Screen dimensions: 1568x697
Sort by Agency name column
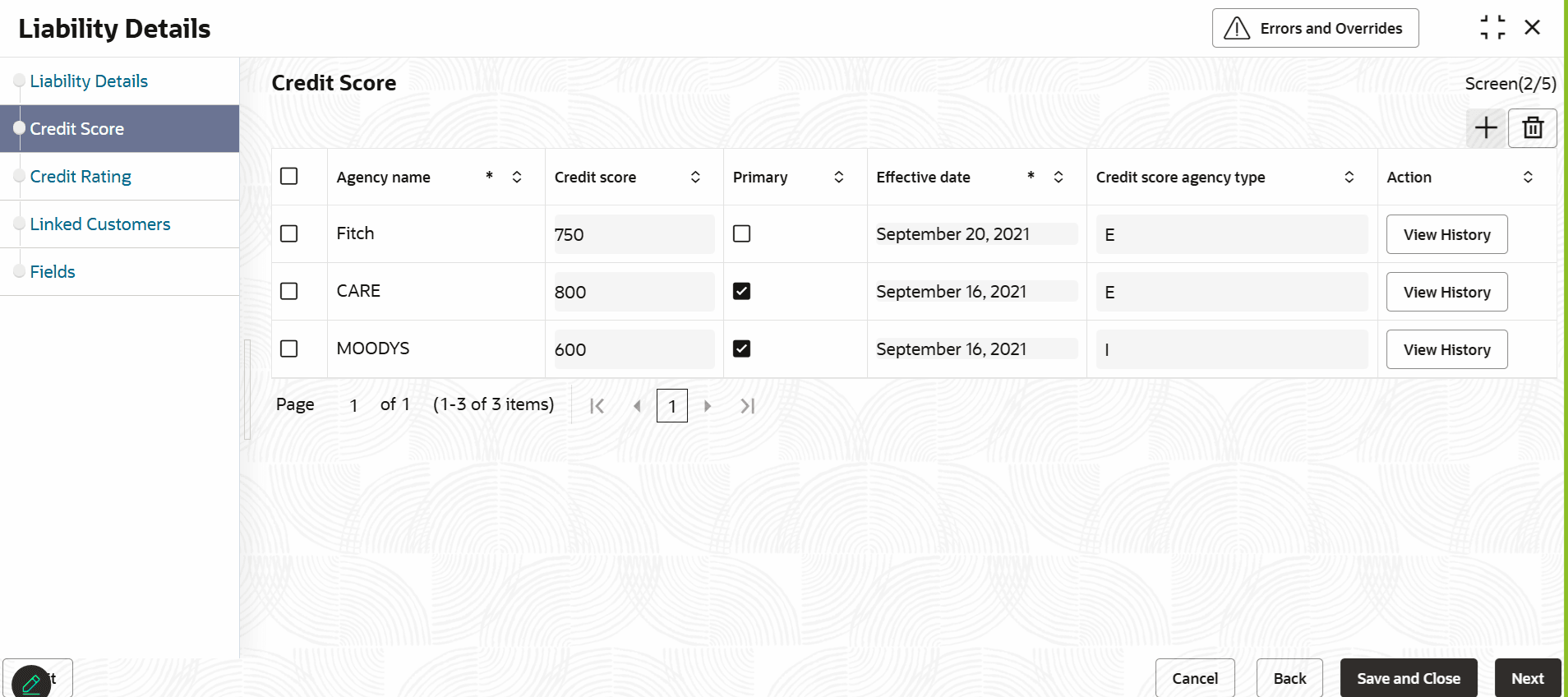pos(517,178)
